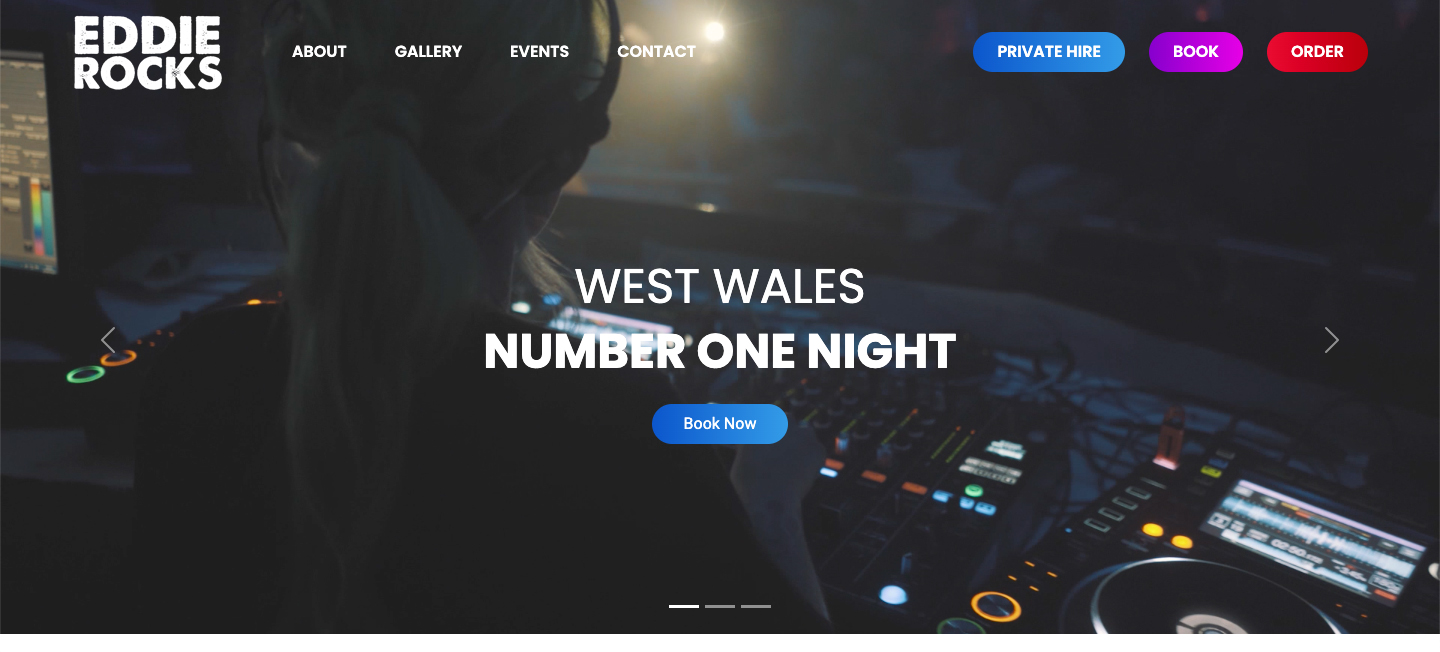The width and height of the screenshot is (1440, 652).
Task: Open the Contact nav link
Action: (656, 52)
